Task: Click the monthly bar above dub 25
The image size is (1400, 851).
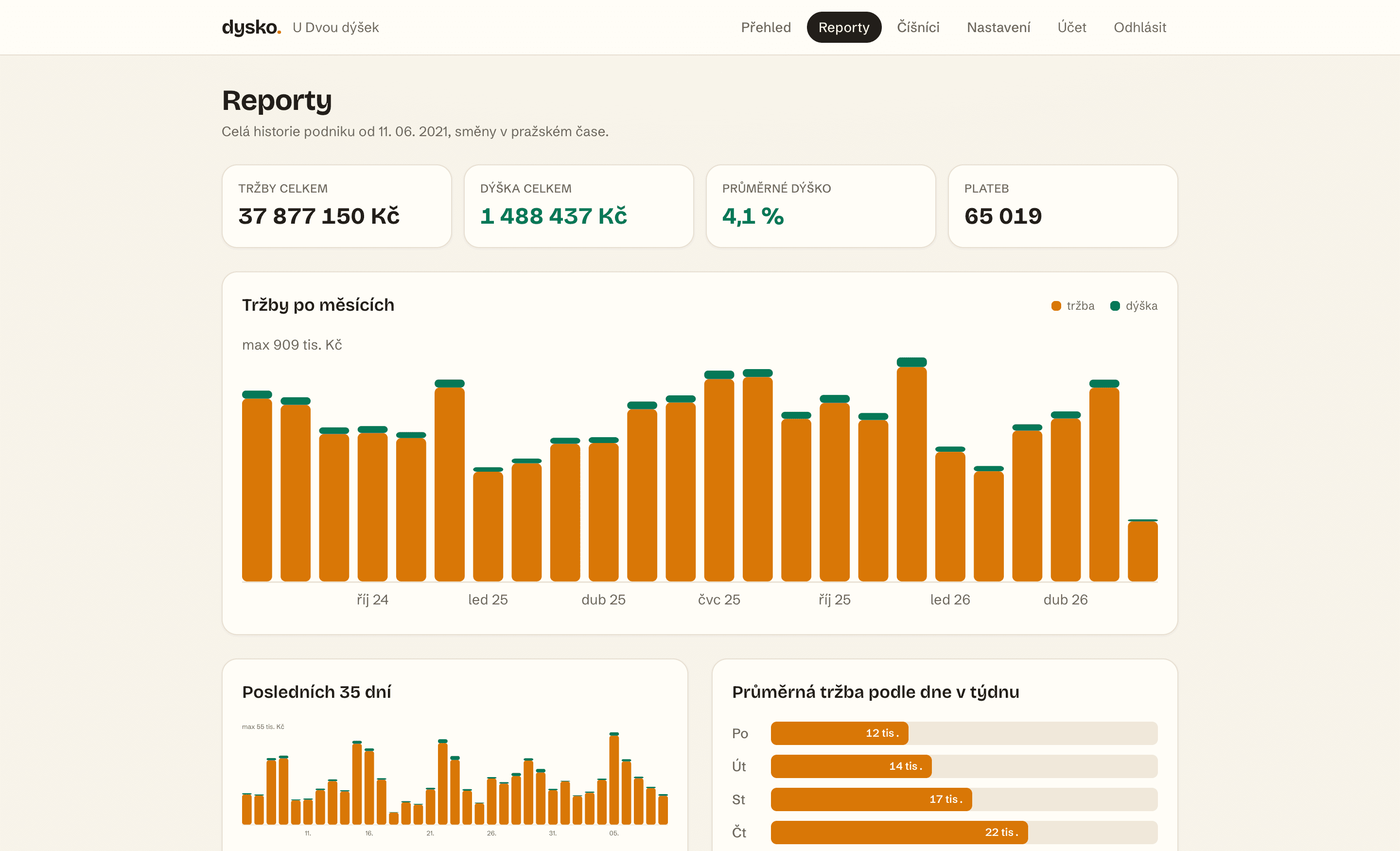Action: click(603, 509)
